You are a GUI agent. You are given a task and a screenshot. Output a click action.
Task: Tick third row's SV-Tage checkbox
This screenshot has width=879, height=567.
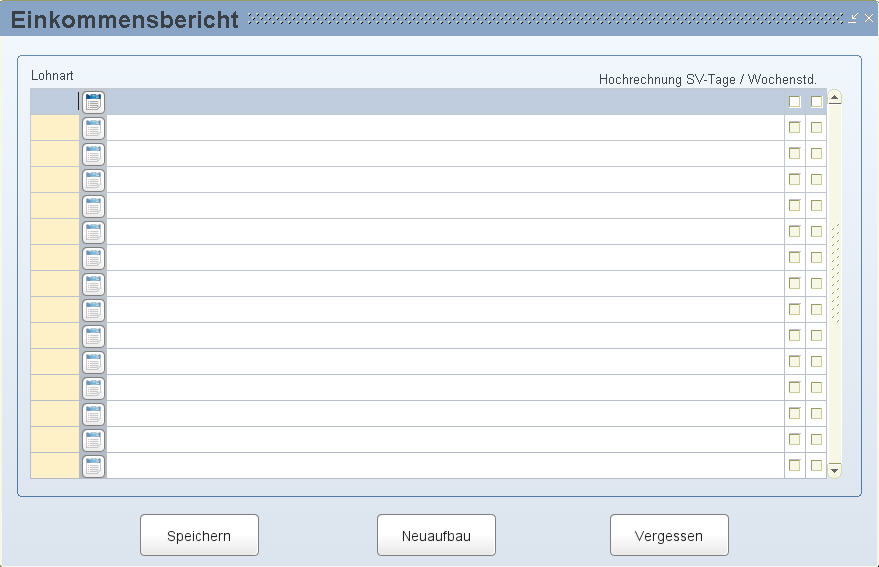[x=794, y=153]
